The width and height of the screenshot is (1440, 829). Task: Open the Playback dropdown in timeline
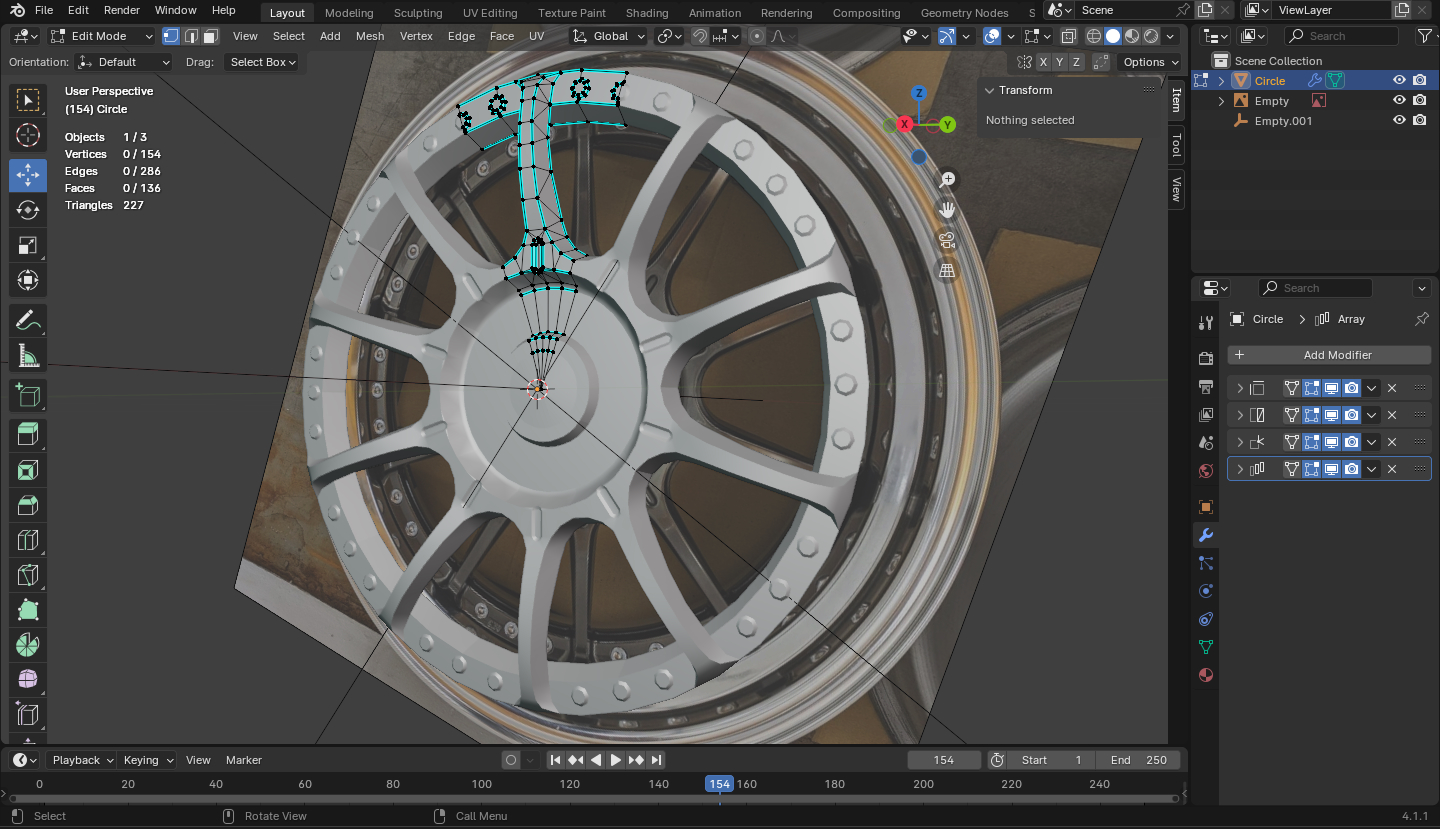point(82,760)
